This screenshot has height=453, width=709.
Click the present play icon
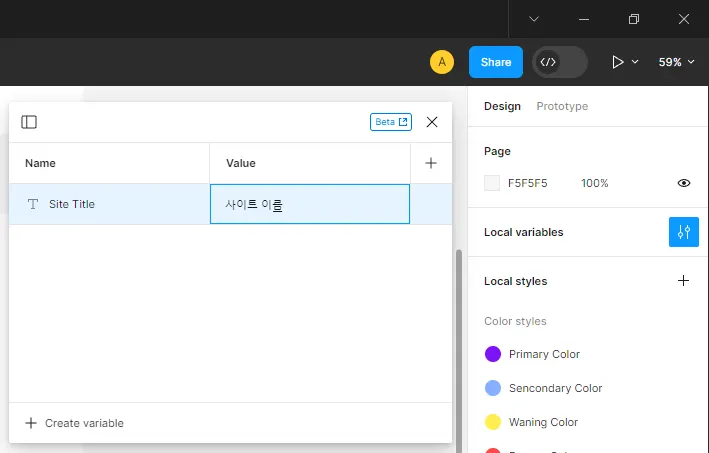[618, 62]
